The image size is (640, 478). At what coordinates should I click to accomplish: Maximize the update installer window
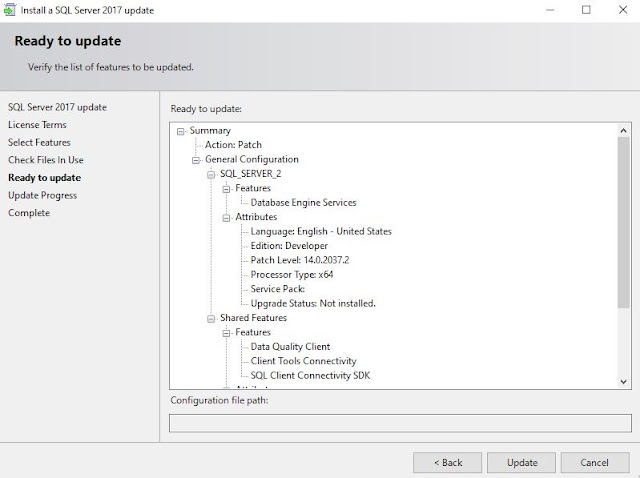point(586,10)
